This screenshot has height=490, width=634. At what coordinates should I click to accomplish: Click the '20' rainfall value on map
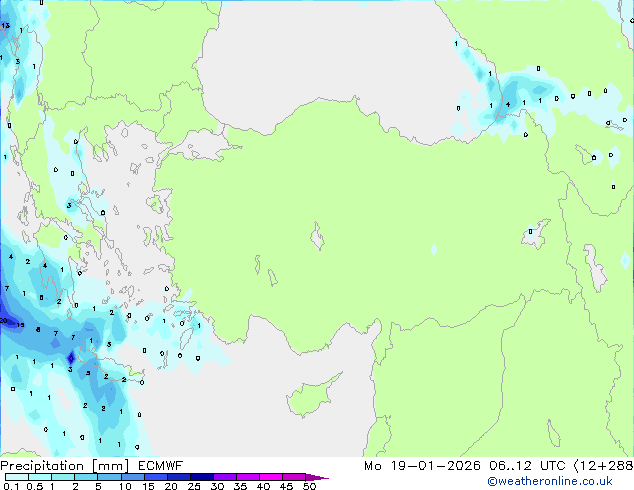pyautogui.click(x=3, y=321)
